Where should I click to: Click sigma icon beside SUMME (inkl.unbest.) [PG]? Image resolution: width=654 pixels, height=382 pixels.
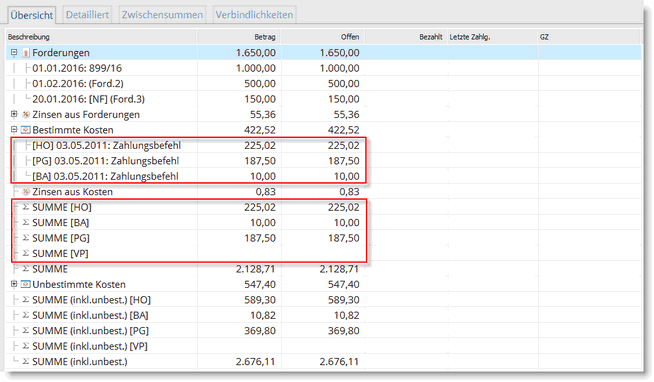click(x=26, y=330)
